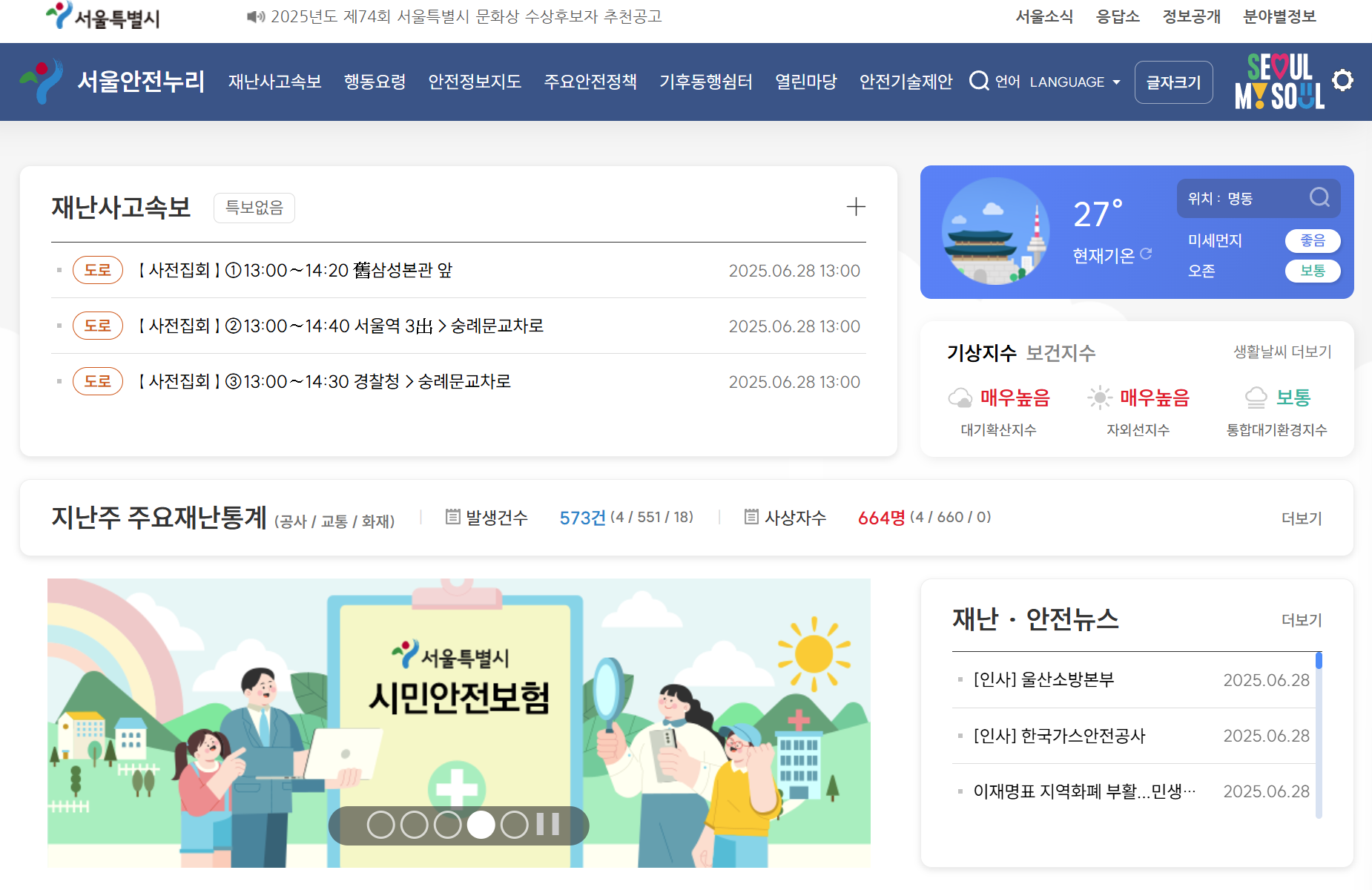Search the weather location 명동
This screenshot has width=1372, height=890.
tap(1319, 197)
